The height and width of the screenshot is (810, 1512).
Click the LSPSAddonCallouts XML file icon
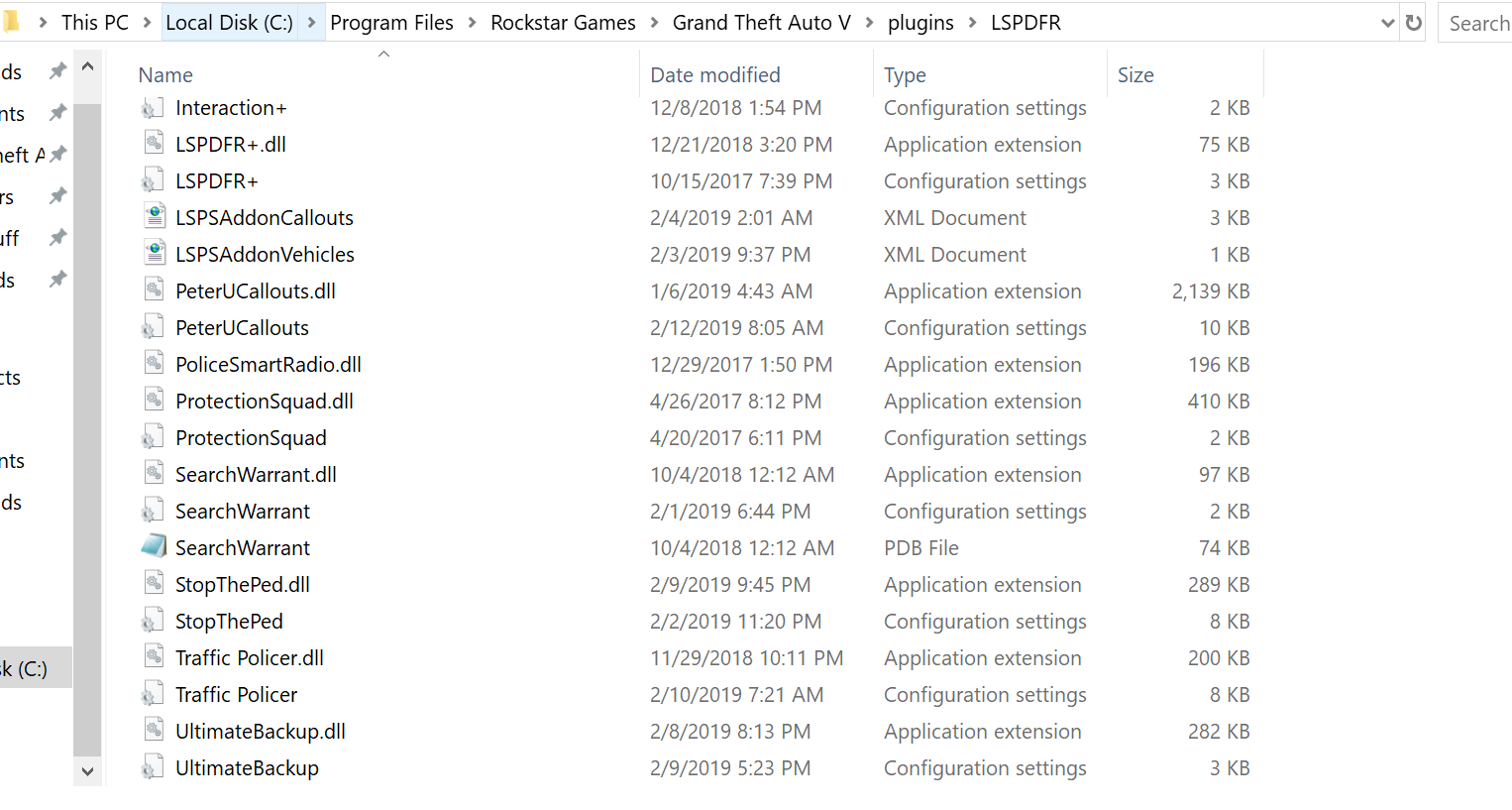click(x=154, y=217)
